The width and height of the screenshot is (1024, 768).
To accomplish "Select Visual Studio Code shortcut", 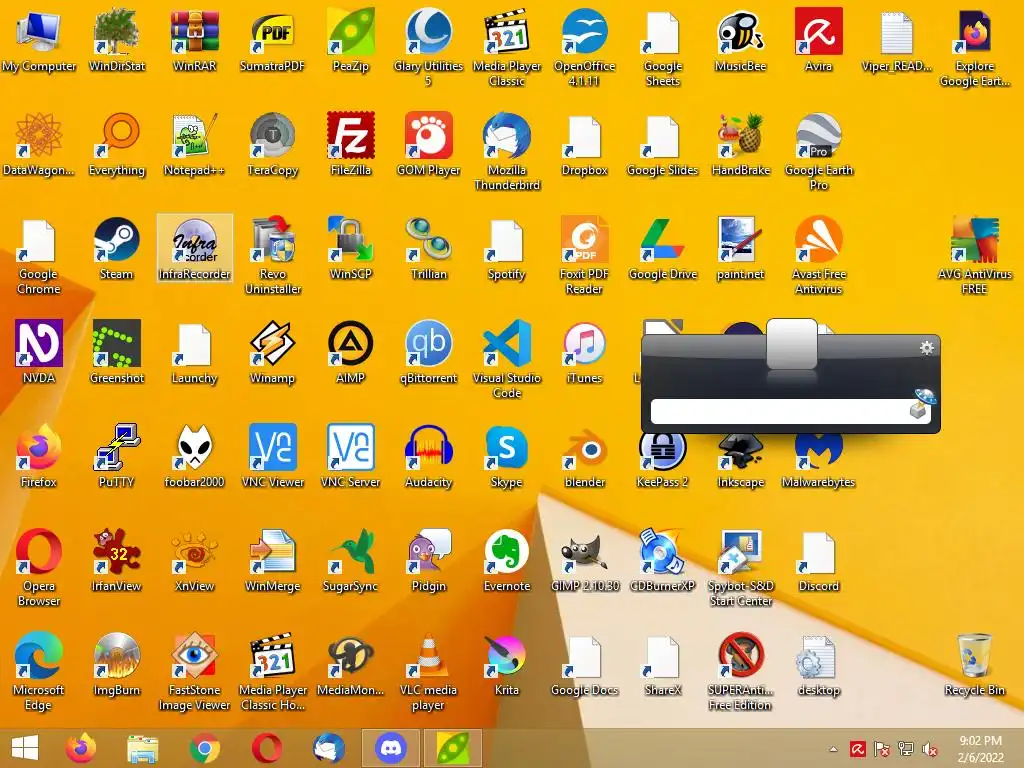I will click(507, 360).
